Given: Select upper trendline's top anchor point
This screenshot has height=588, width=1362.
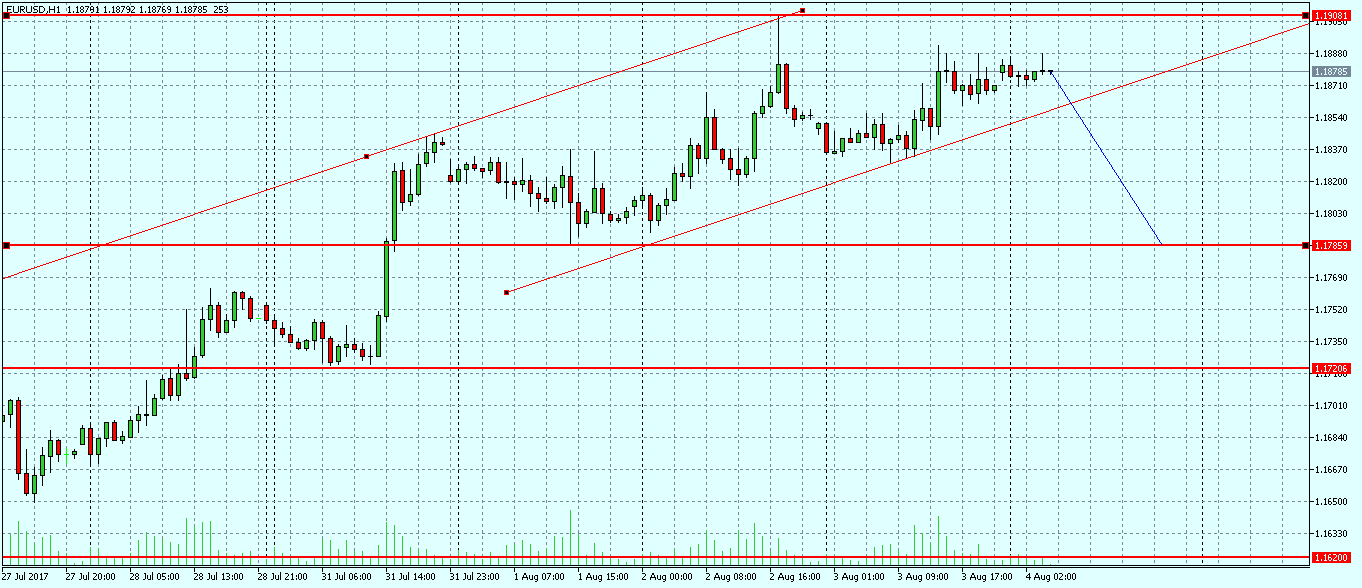Looking at the screenshot, I should pos(802,10).
